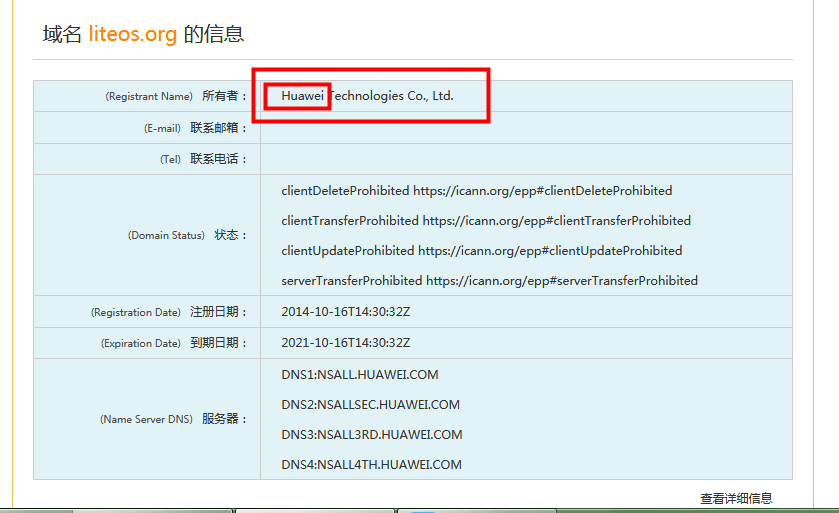The height and width of the screenshot is (513, 839).
Task: Click the Expiration Date 到期日期 label
Action: click(173, 343)
